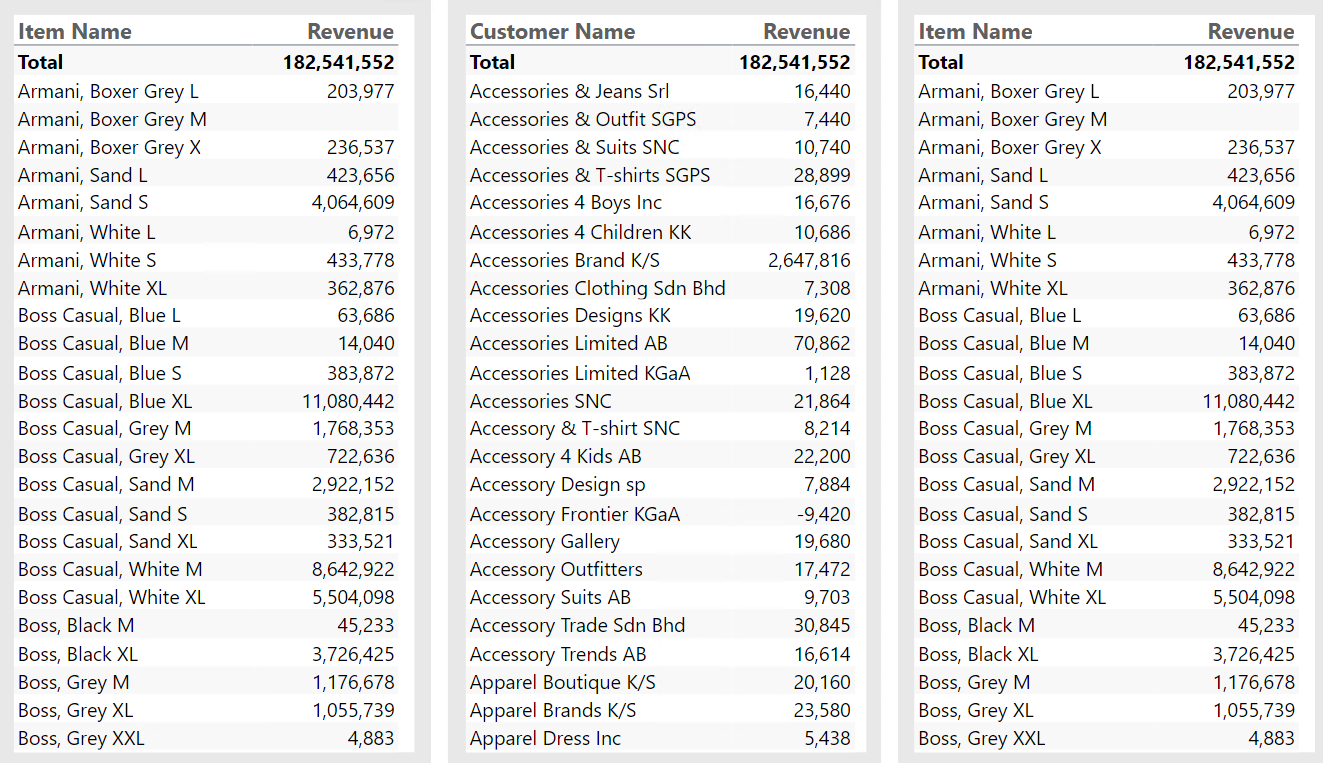Click Accessories Limited KGaA

(579, 373)
